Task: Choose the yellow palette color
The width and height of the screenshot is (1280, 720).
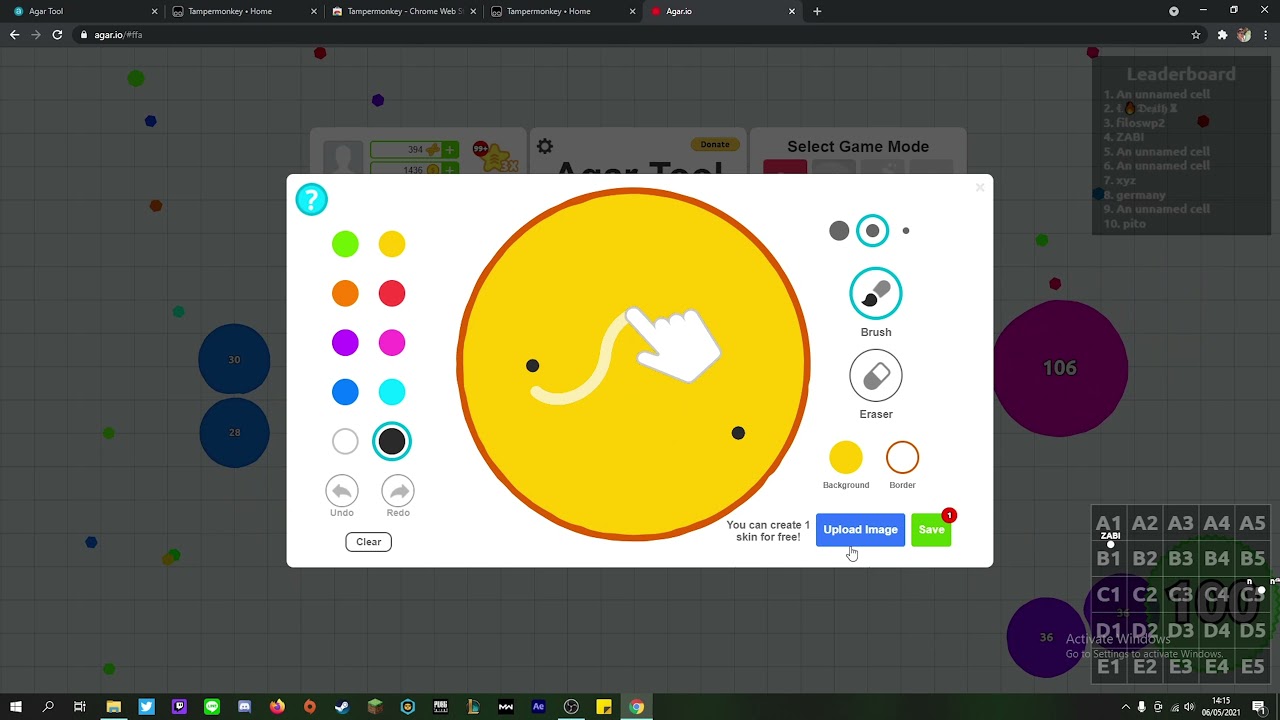Action: [x=392, y=244]
